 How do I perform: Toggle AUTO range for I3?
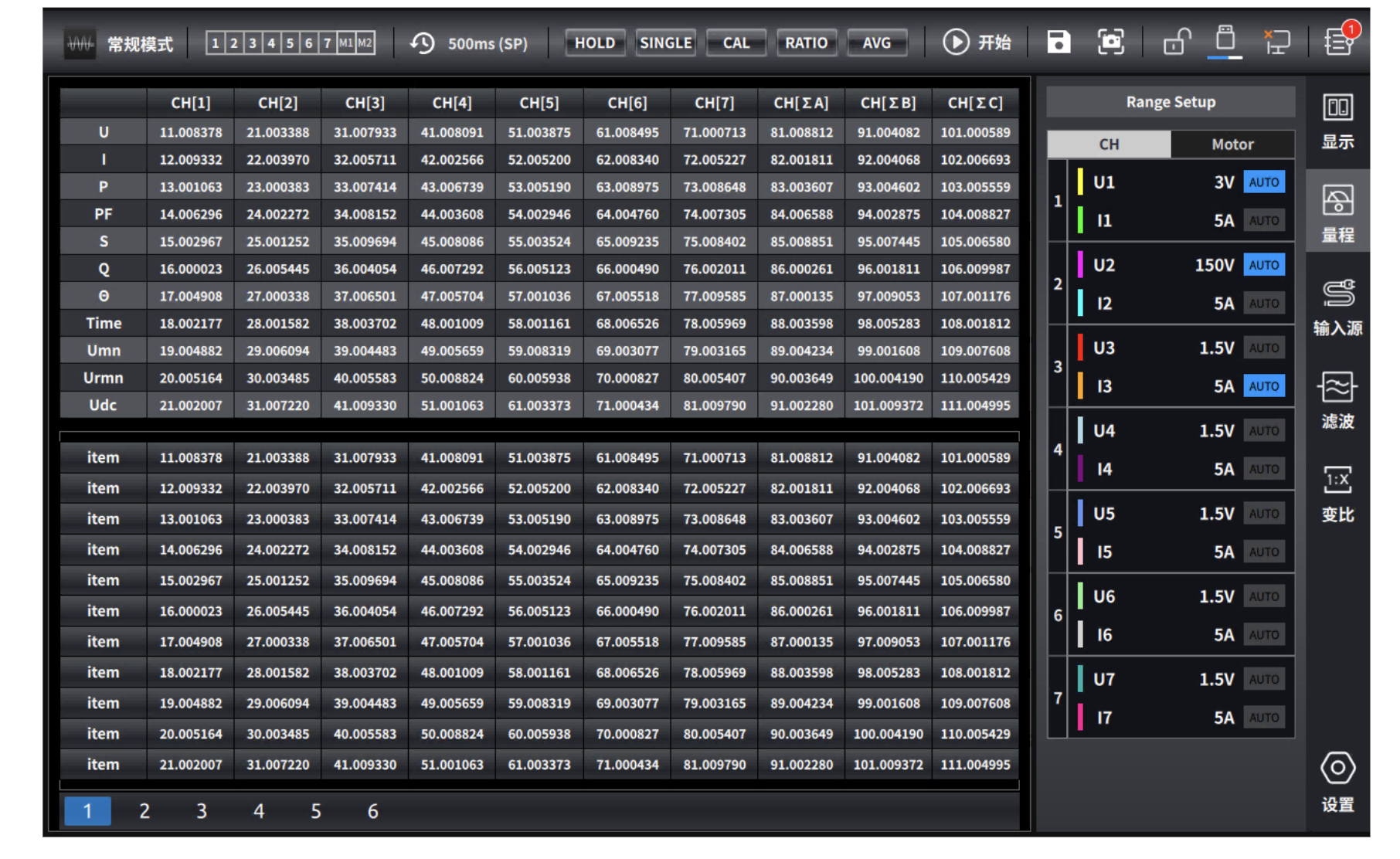coord(1264,386)
